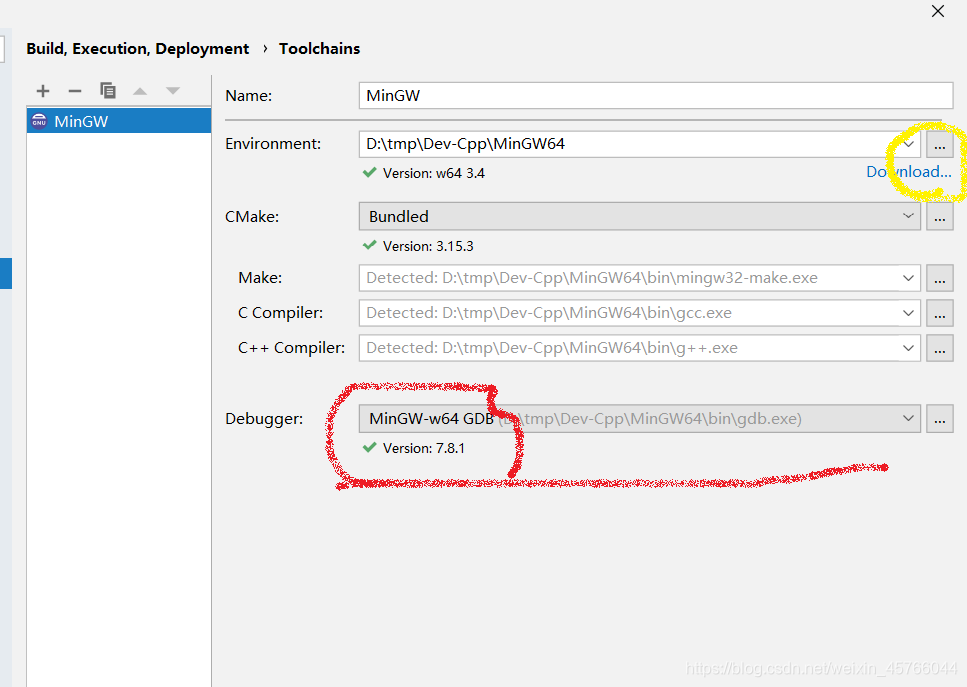
Task: Copy the selected toolchain
Action: click(x=108, y=91)
